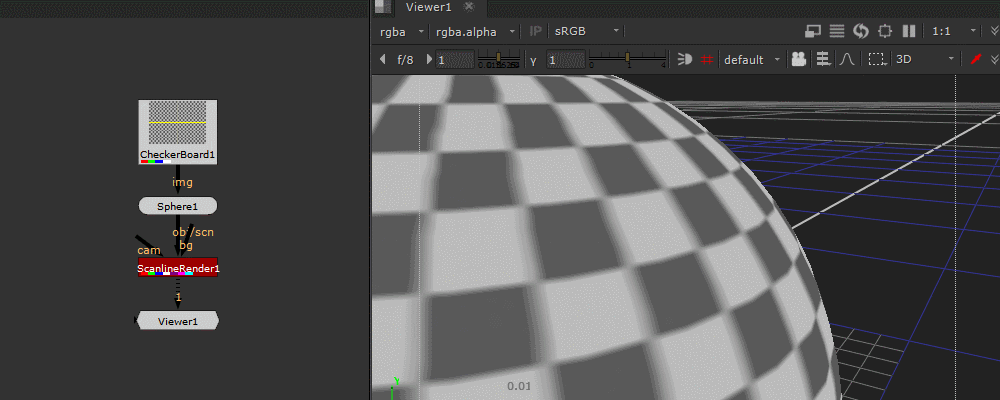Decrease gain with the left arrow before f/8

pos(382,59)
